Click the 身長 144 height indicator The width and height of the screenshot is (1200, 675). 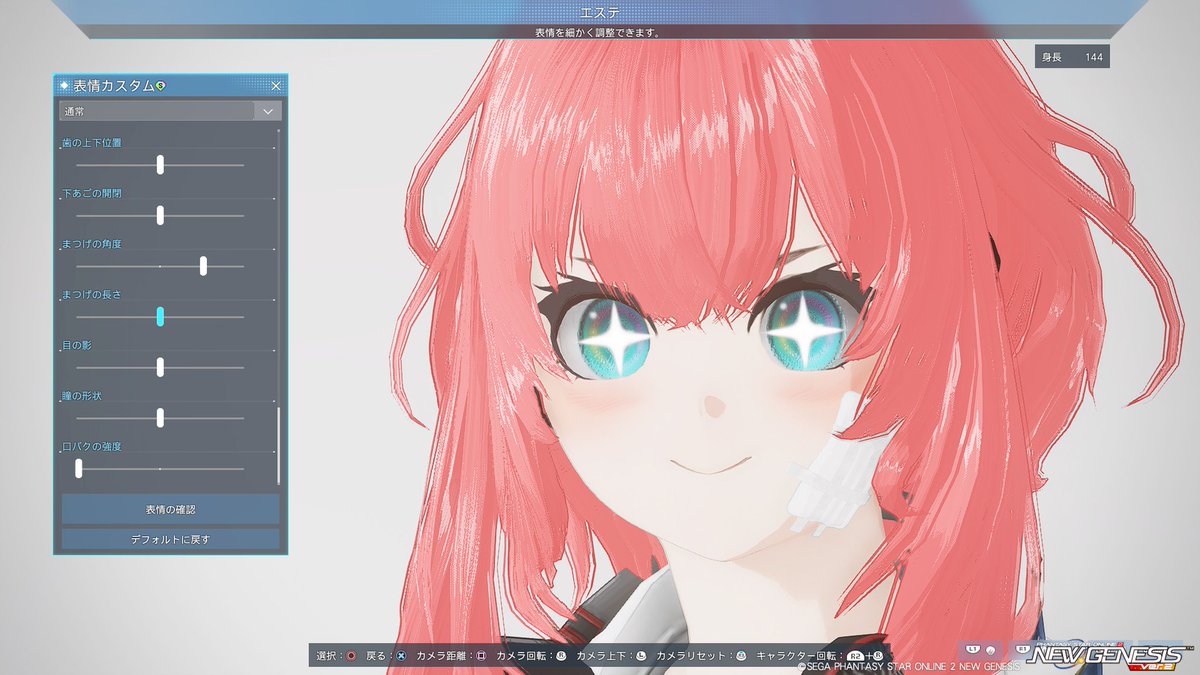tap(1072, 57)
